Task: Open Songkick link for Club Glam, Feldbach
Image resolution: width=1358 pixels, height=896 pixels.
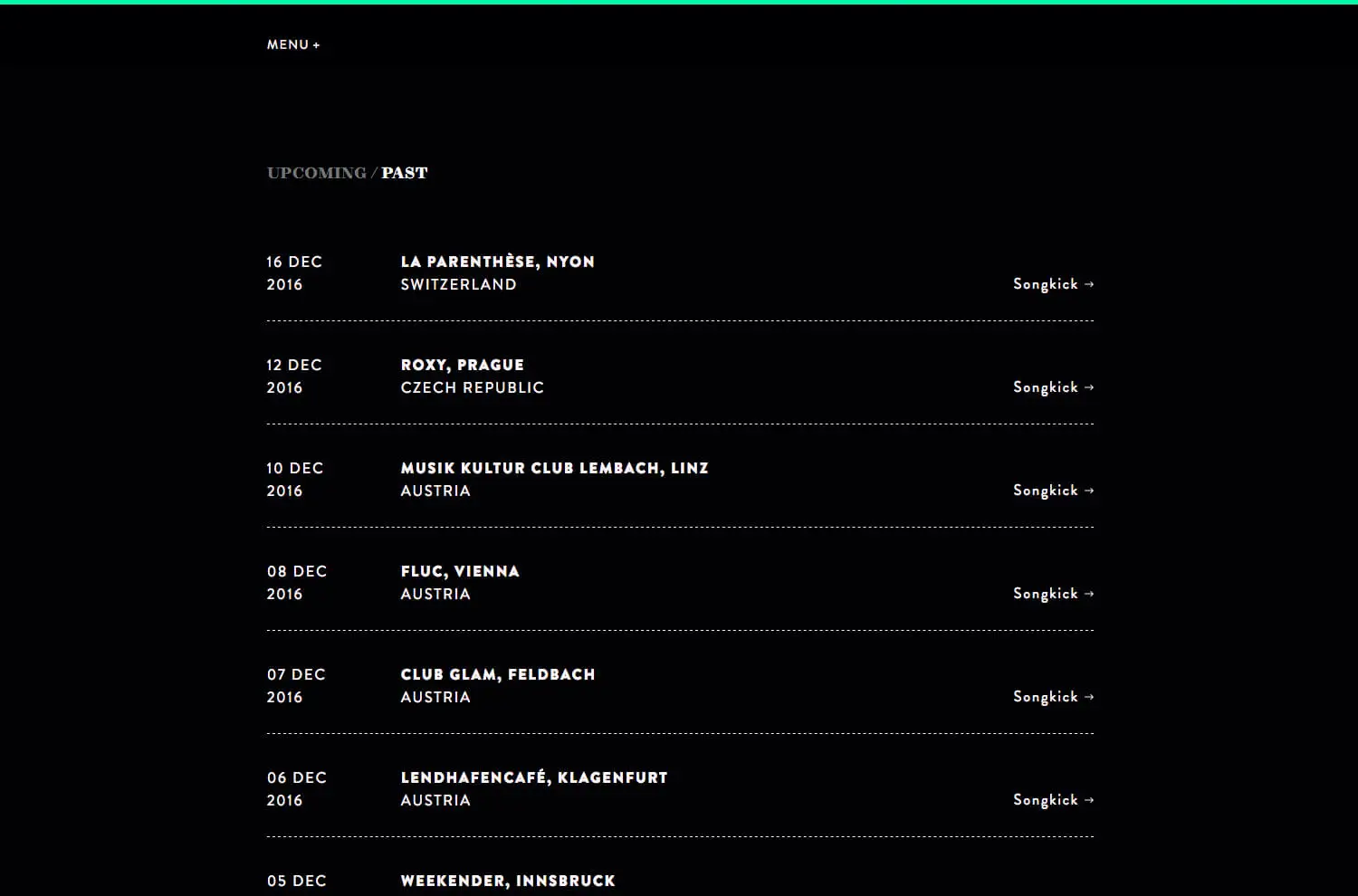Action: (x=1053, y=697)
